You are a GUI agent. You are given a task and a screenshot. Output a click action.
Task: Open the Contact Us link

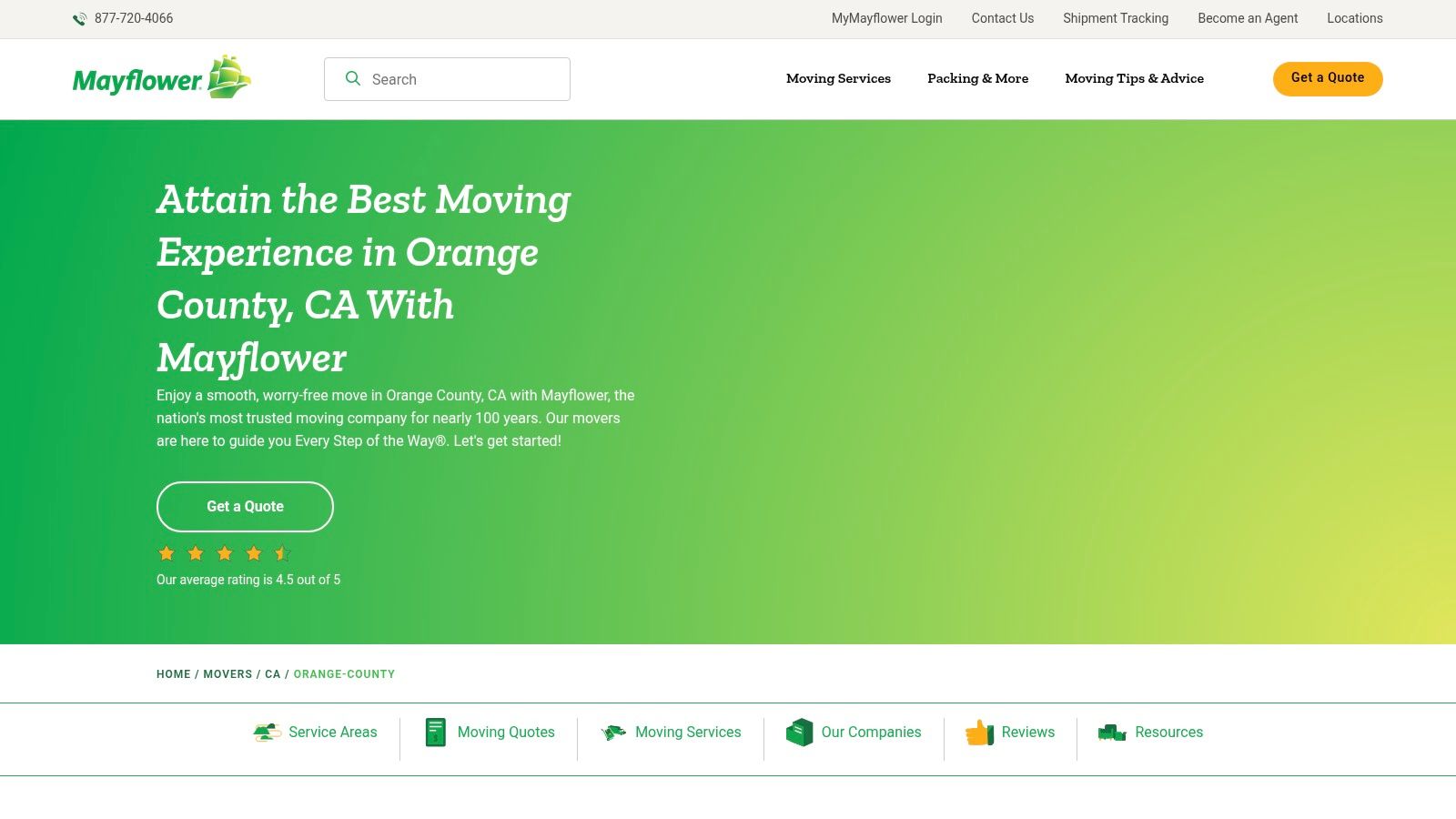(1002, 18)
